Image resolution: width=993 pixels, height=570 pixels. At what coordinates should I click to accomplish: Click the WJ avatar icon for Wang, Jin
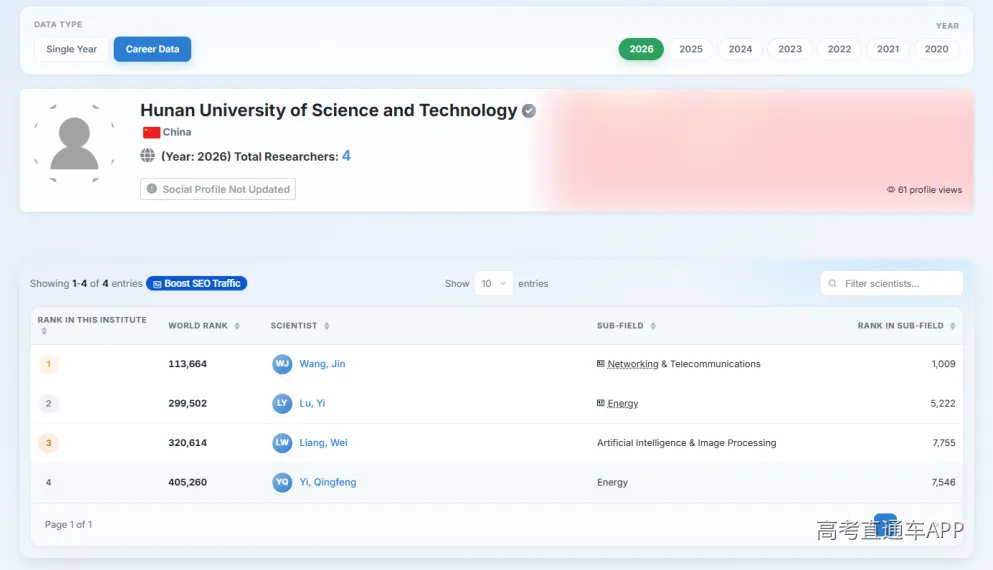[282, 364]
